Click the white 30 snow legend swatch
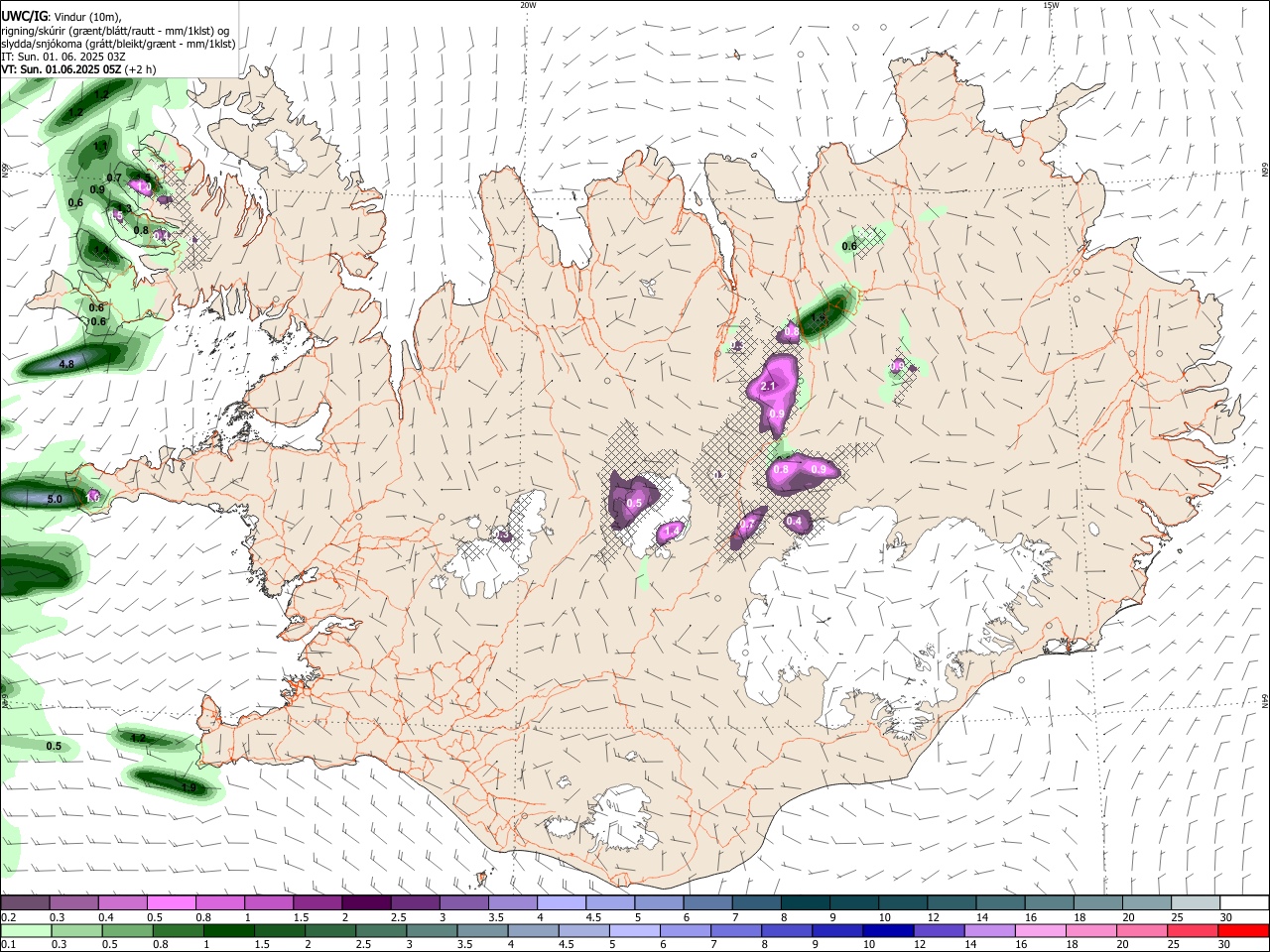This screenshot has width=1270, height=952. pos(1245,903)
